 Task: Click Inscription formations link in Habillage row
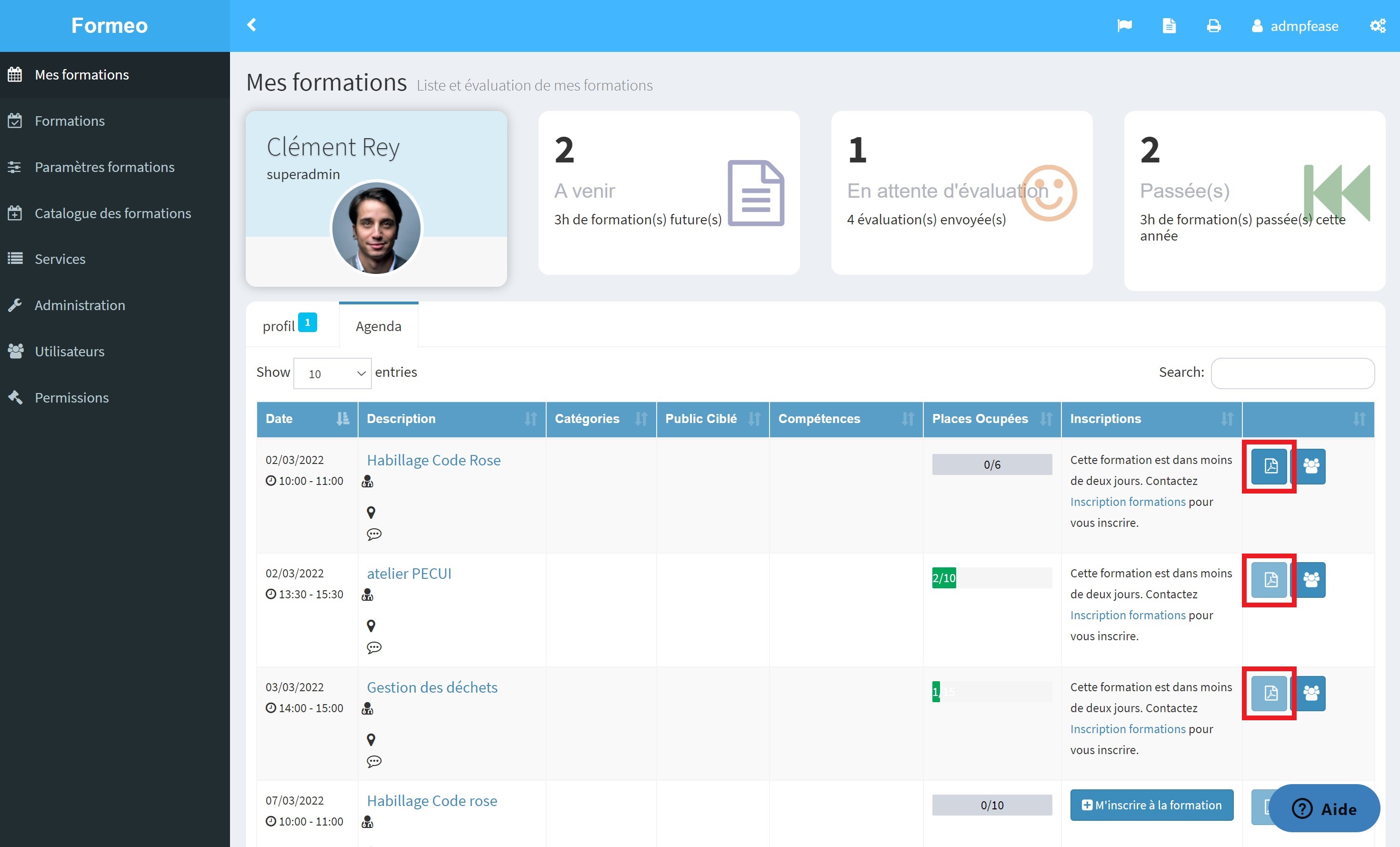(1128, 501)
